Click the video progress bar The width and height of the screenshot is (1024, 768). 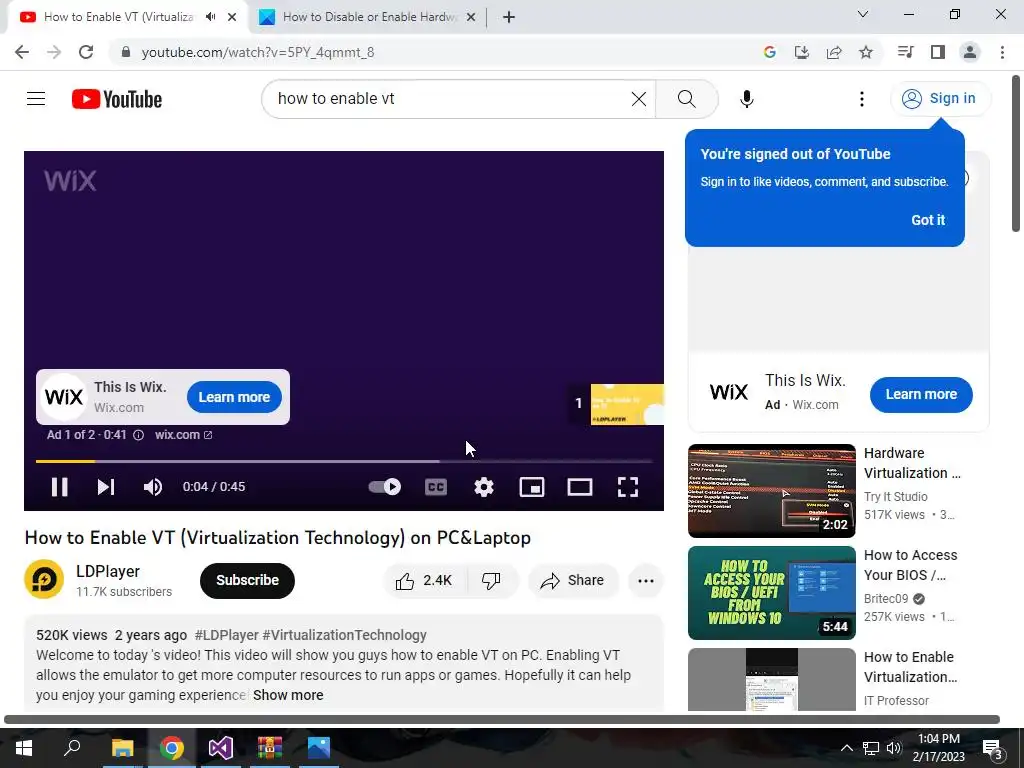(x=344, y=461)
